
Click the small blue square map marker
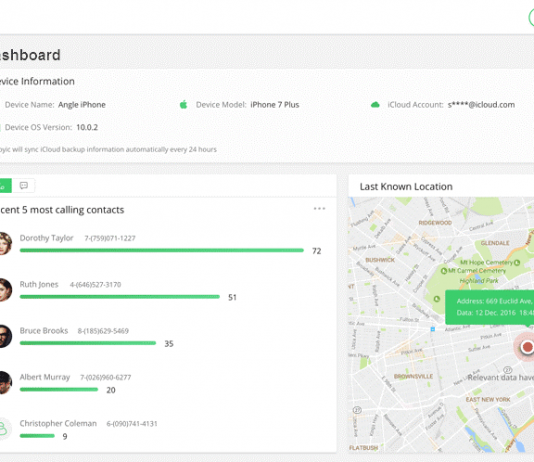click(x=433, y=329)
